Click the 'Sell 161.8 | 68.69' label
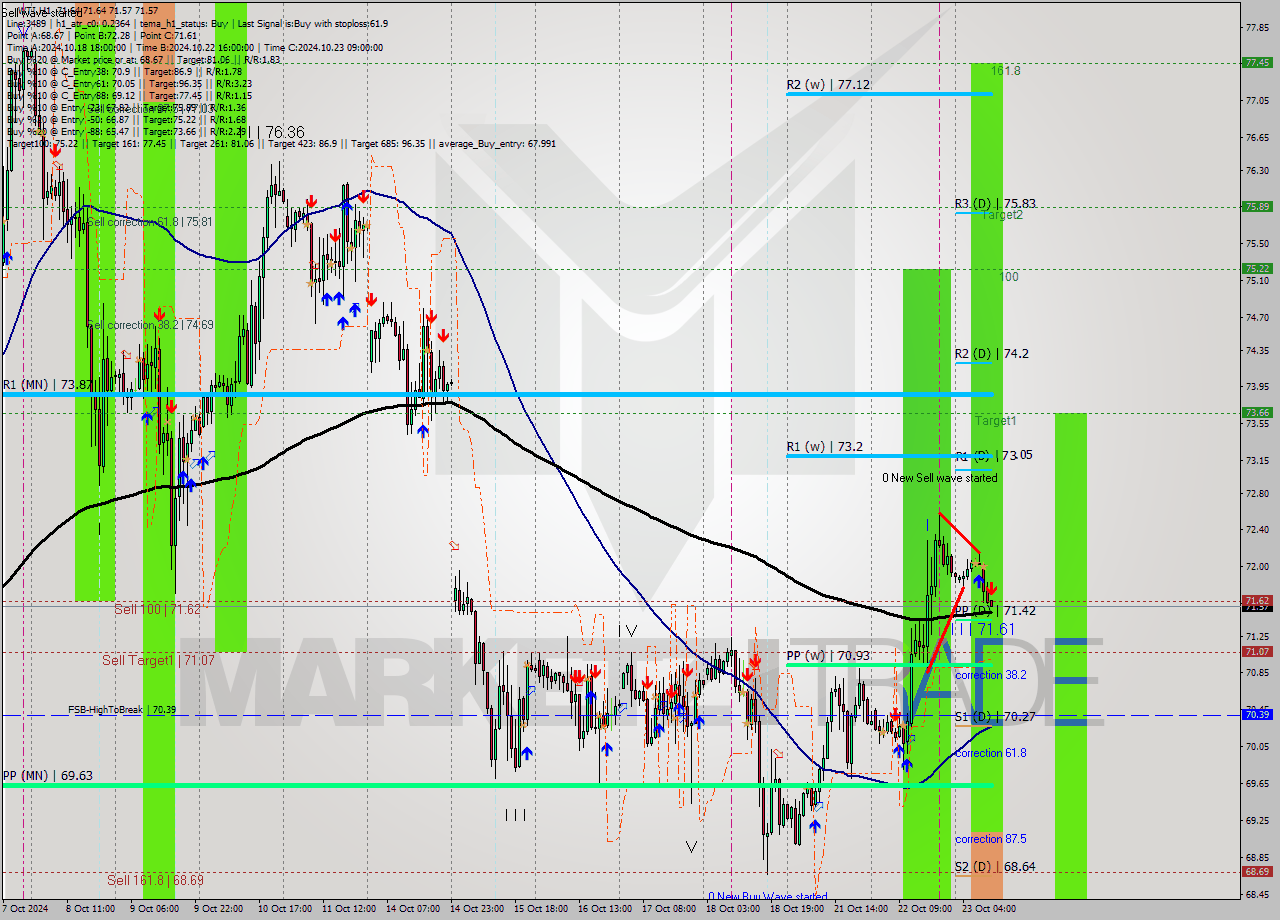 (155, 880)
